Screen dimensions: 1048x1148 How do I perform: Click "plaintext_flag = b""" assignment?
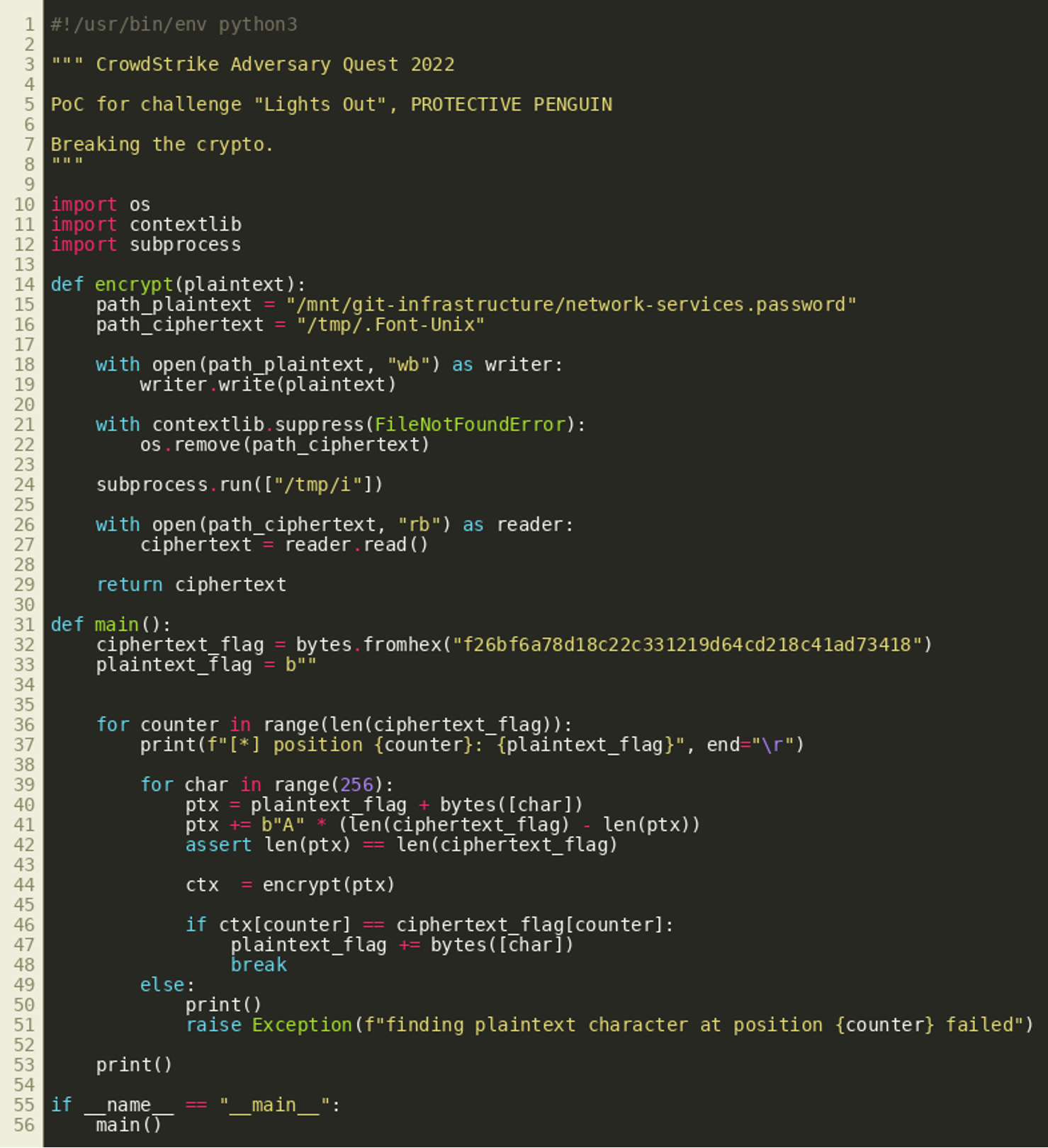click(x=206, y=665)
